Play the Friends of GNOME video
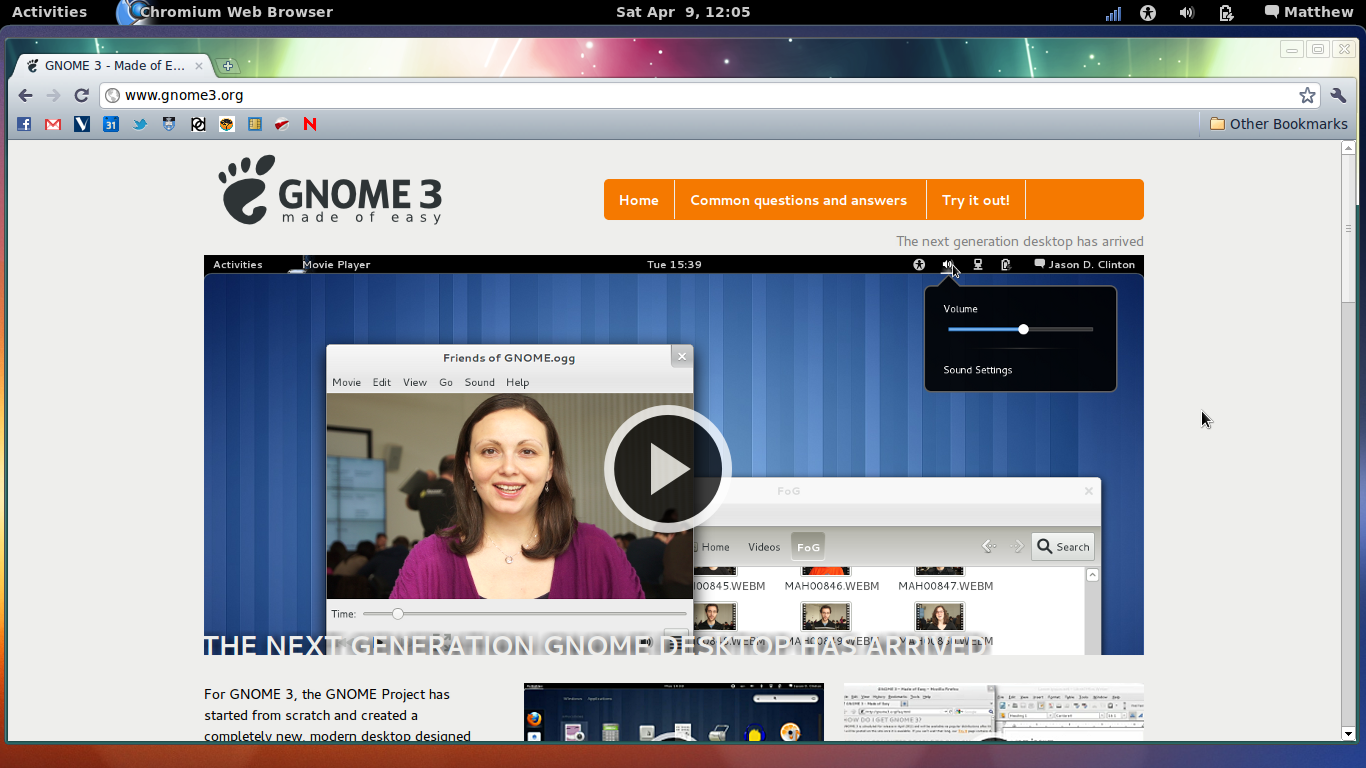The image size is (1366, 768). click(x=668, y=468)
